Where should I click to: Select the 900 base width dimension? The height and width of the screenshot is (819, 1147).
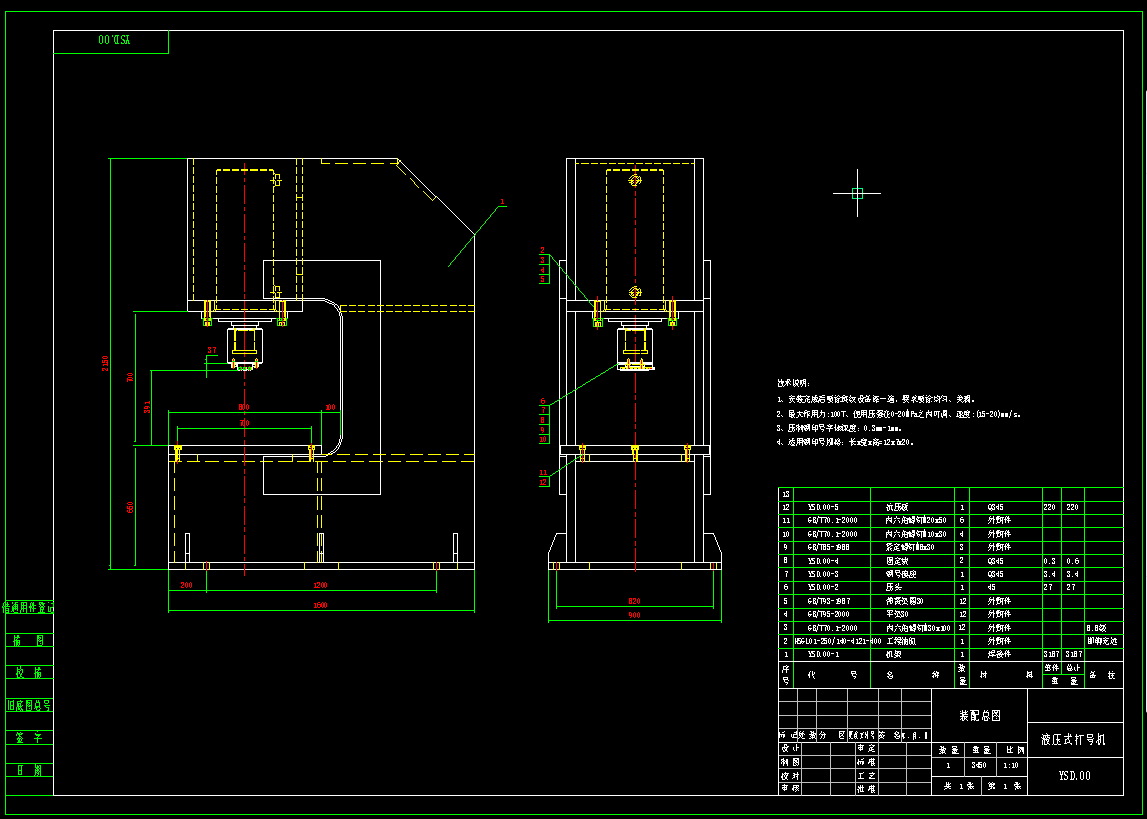634,615
